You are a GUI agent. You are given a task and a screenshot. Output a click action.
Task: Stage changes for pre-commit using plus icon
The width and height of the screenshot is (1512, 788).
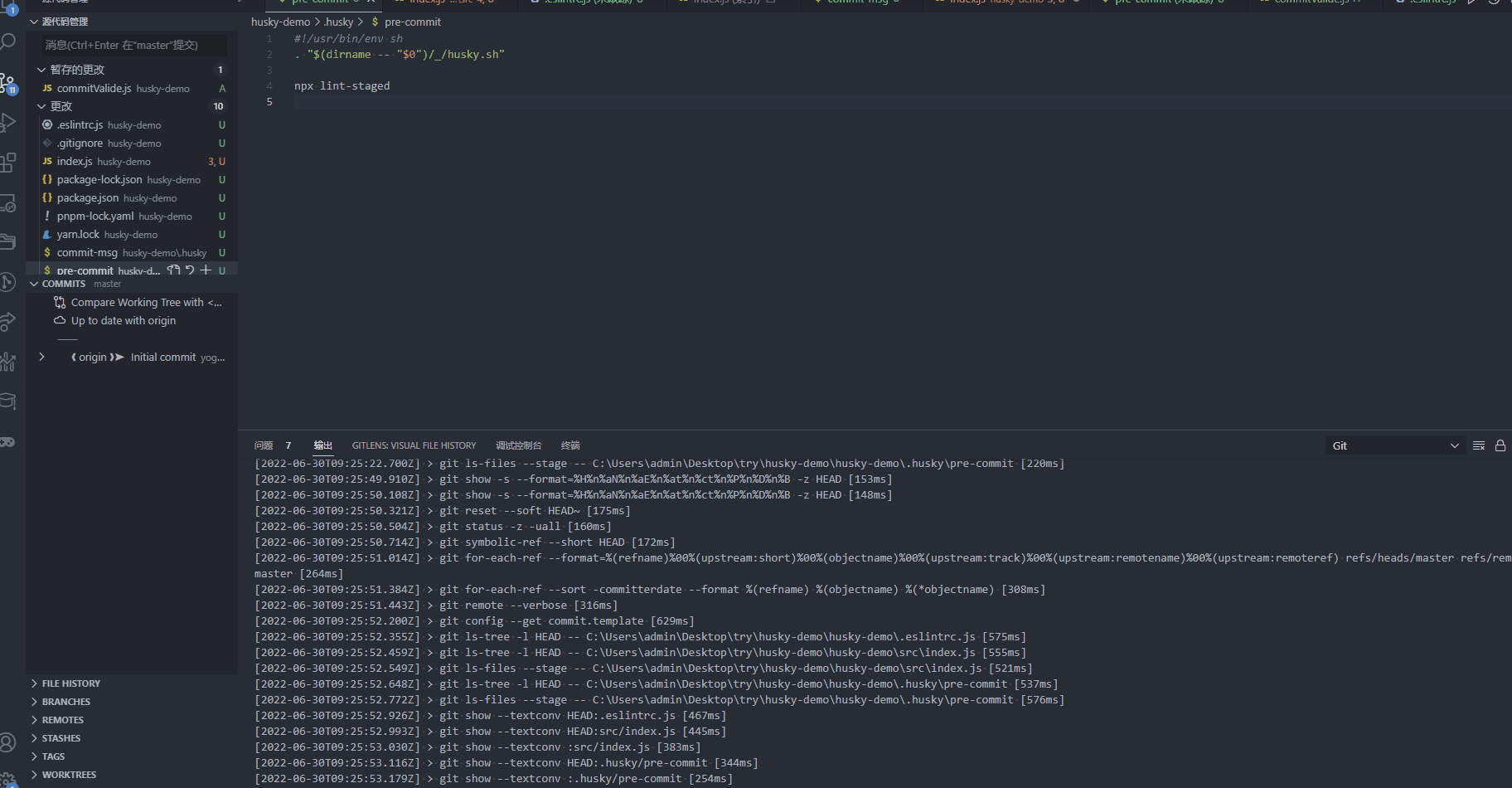click(206, 270)
